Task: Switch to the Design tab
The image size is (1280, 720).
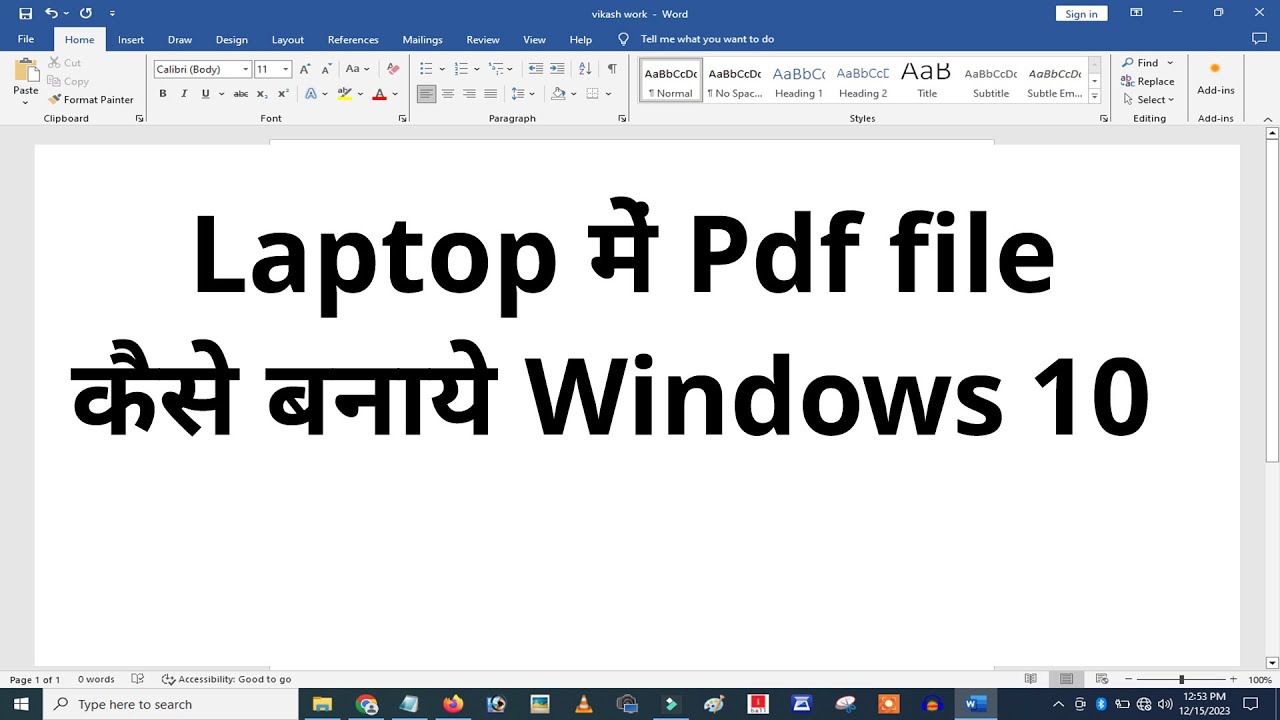Action: [x=232, y=40]
